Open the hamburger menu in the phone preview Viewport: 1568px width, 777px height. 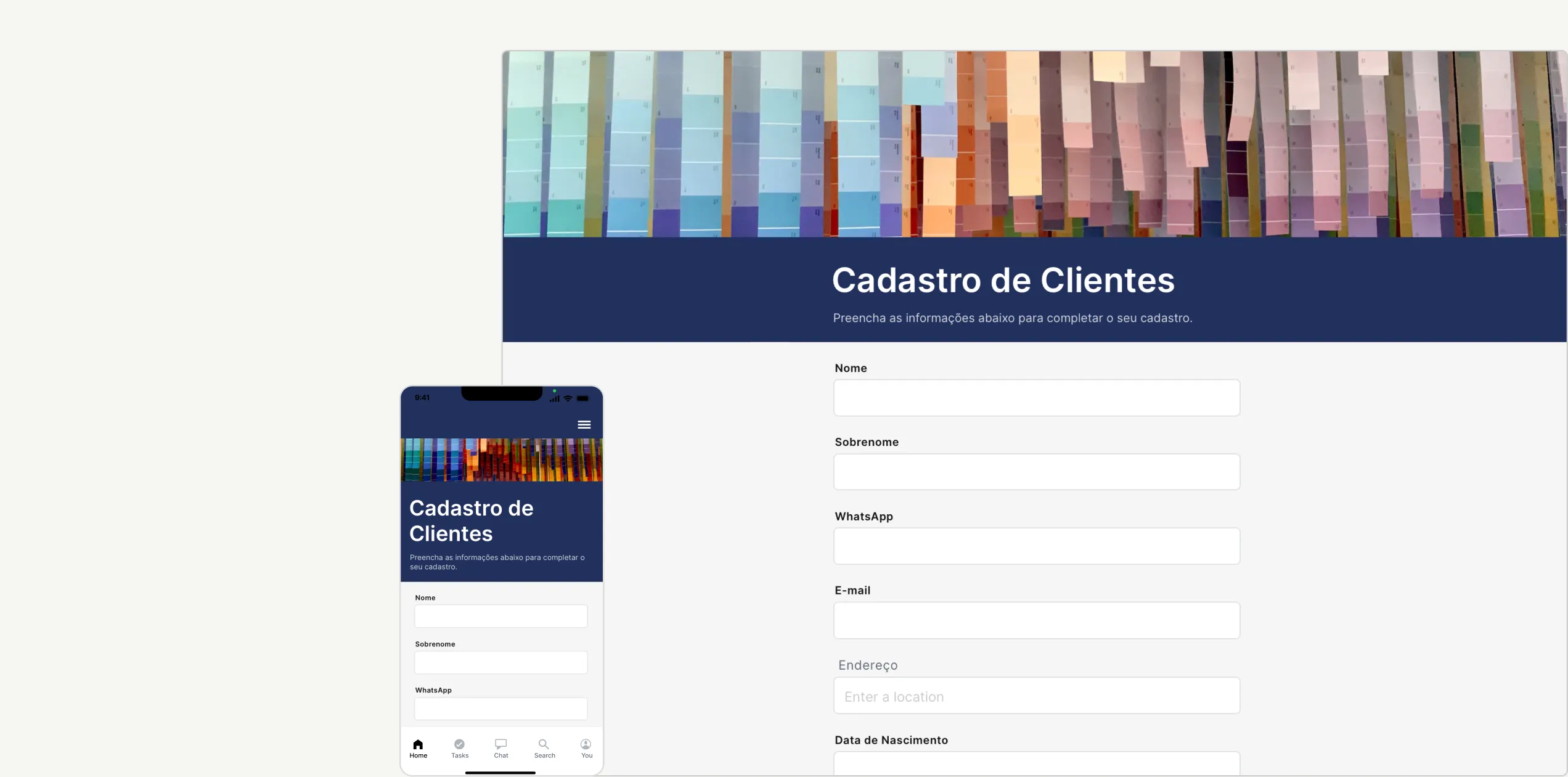click(x=584, y=424)
